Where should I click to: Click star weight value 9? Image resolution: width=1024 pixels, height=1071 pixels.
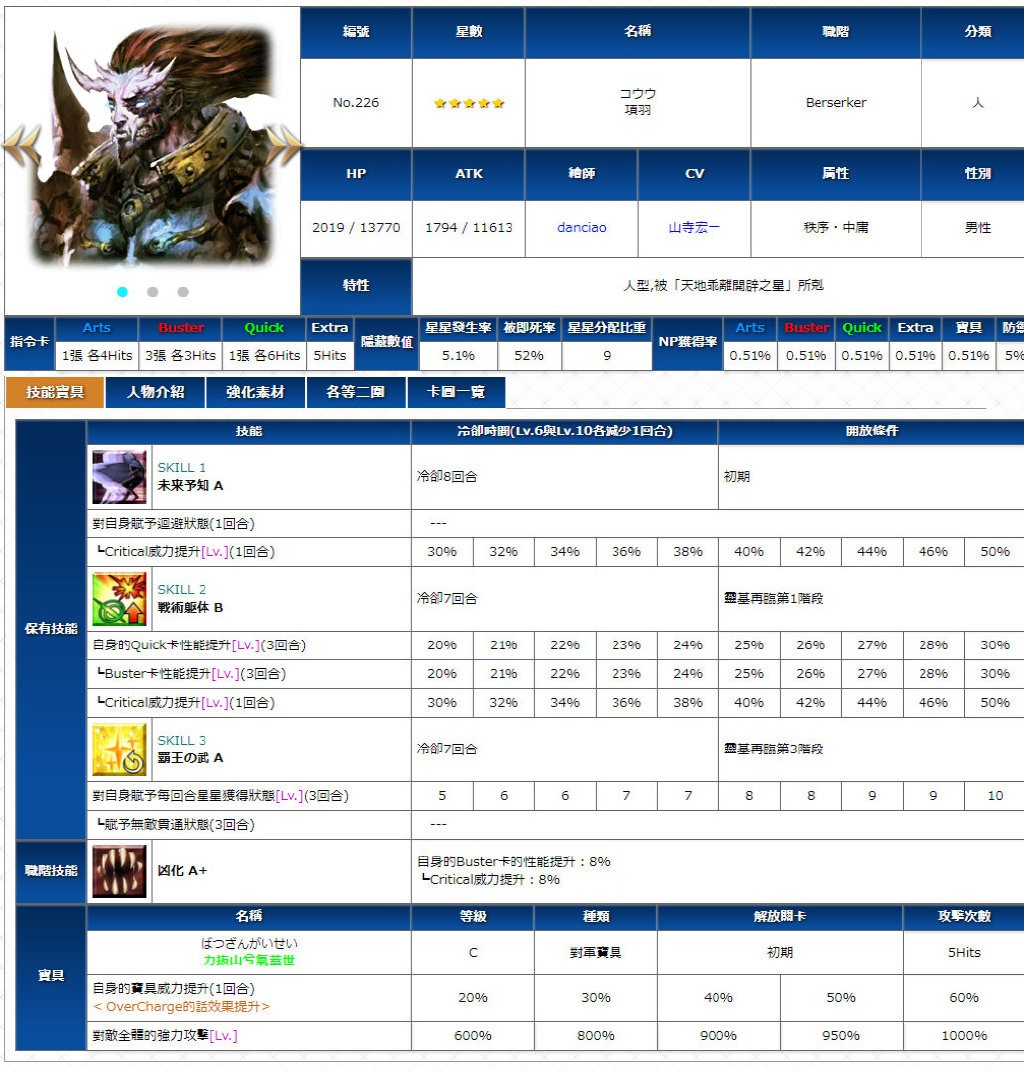[x=607, y=356]
